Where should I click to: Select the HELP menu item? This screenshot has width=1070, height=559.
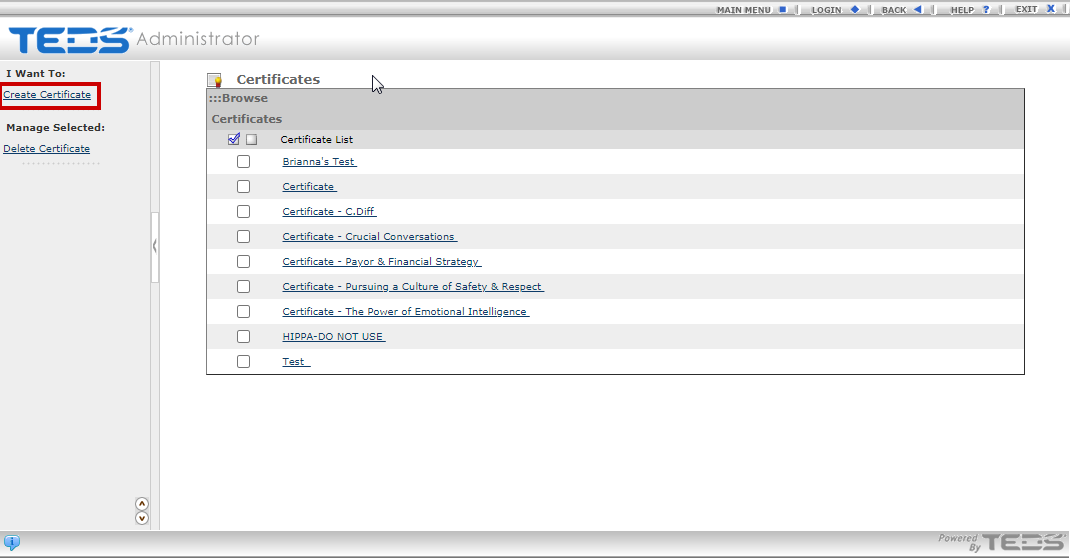click(x=961, y=10)
